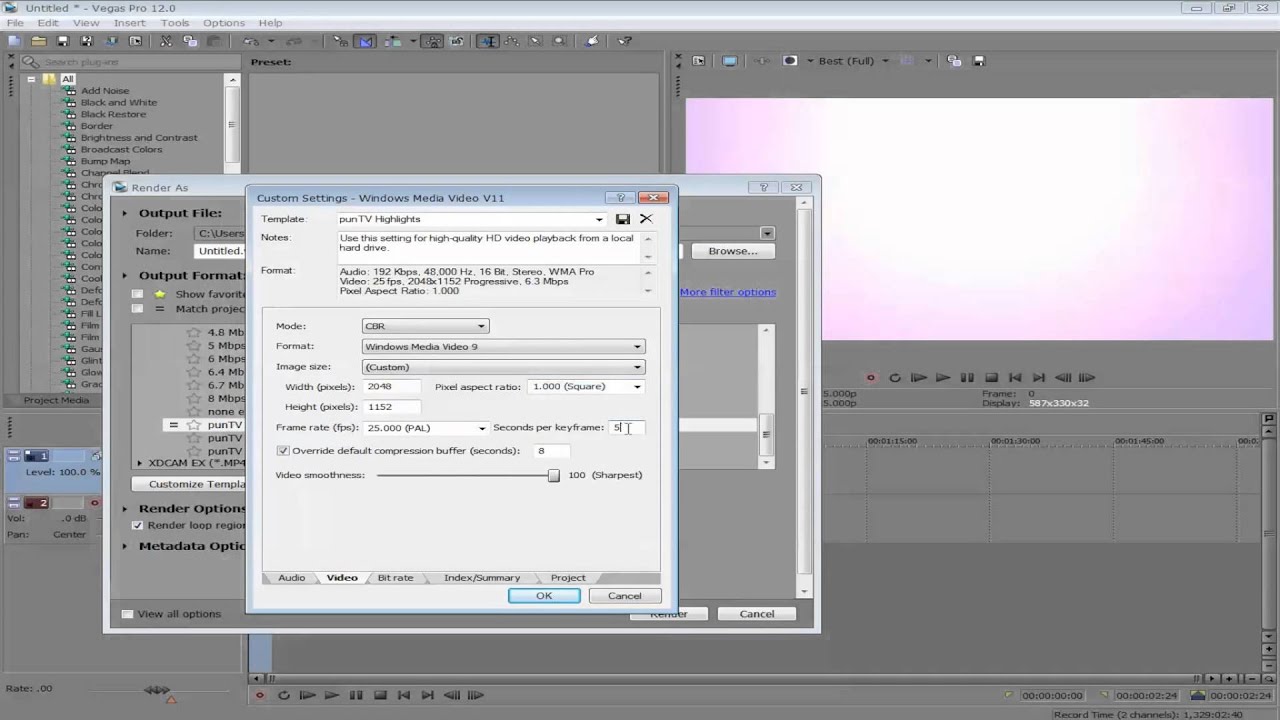This screenshot has height=720, width=1280.
Task: Click the Open folder toolbar icon
Action: pos(38,41)
